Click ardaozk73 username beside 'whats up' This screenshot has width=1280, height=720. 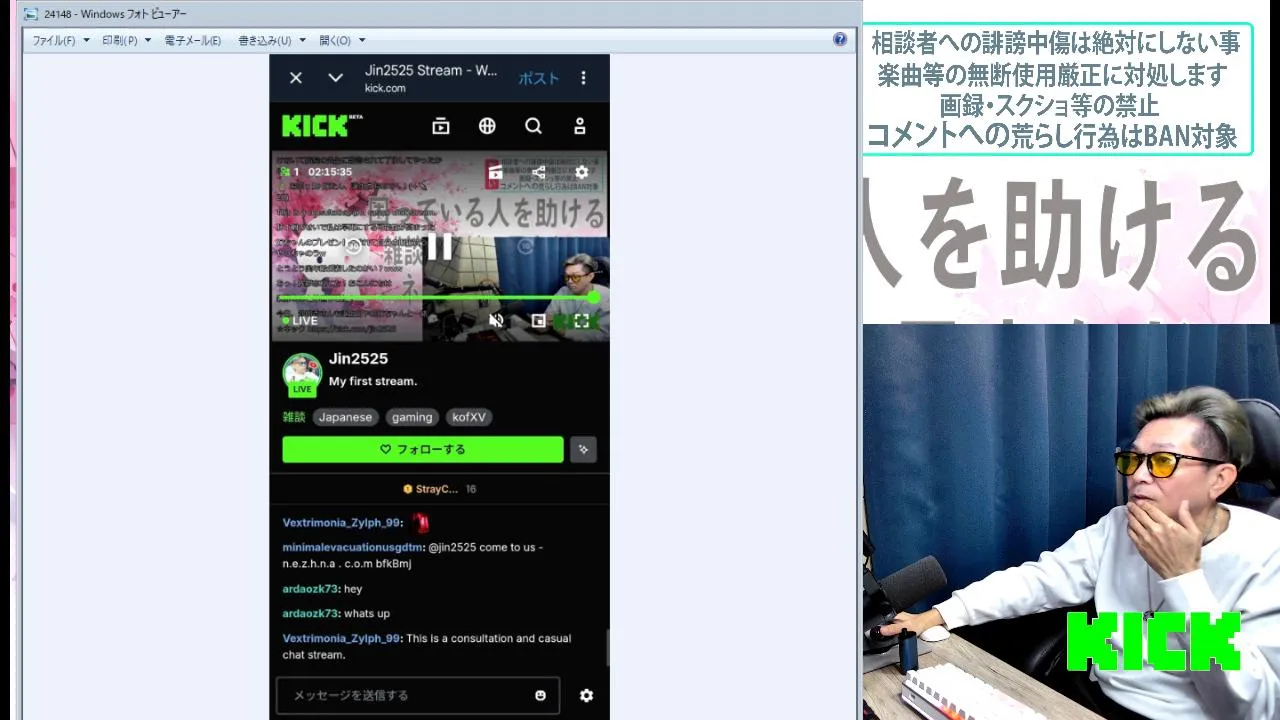pyautogui.click(x=309, y=613)
